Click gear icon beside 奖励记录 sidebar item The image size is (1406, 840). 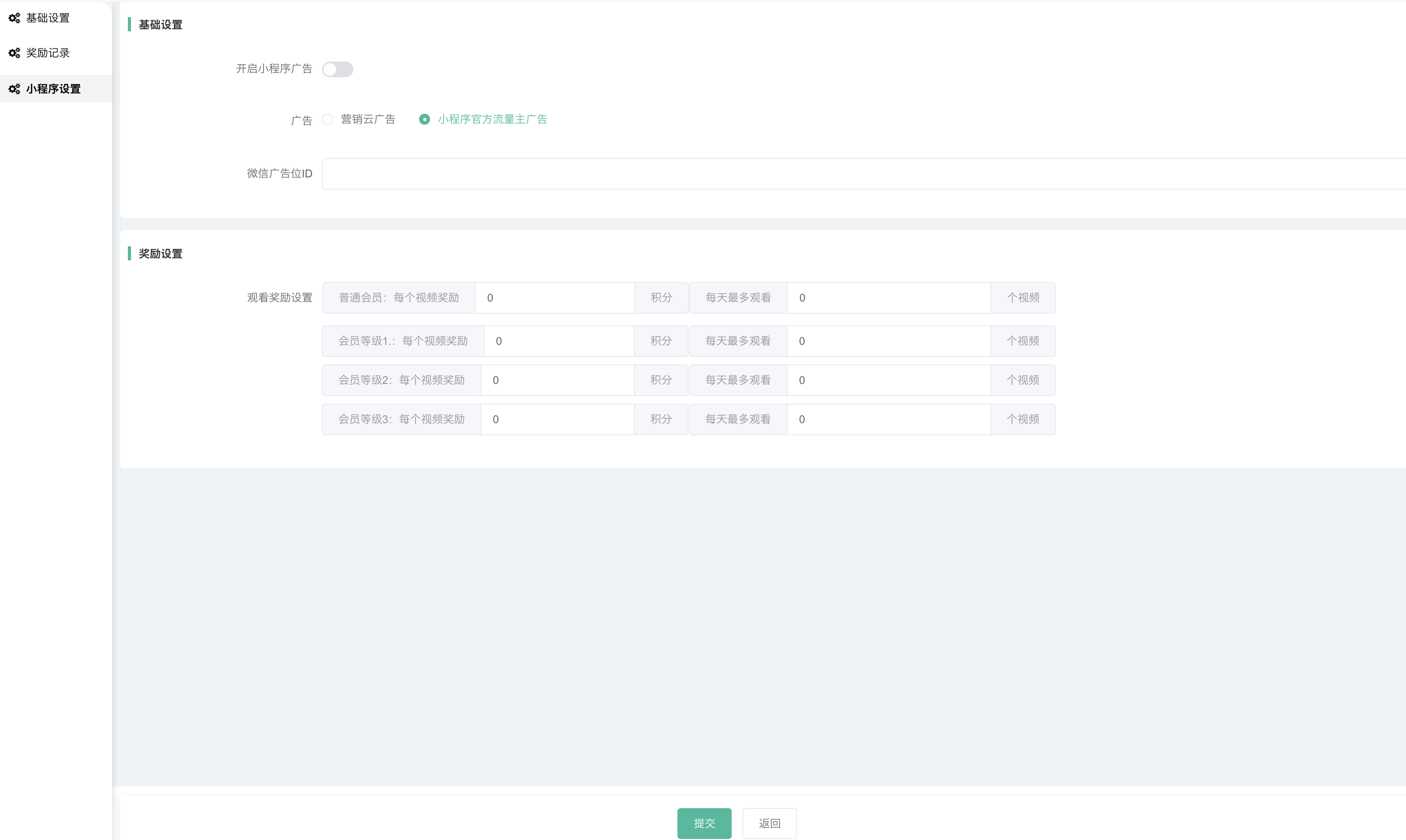[14, 53]
